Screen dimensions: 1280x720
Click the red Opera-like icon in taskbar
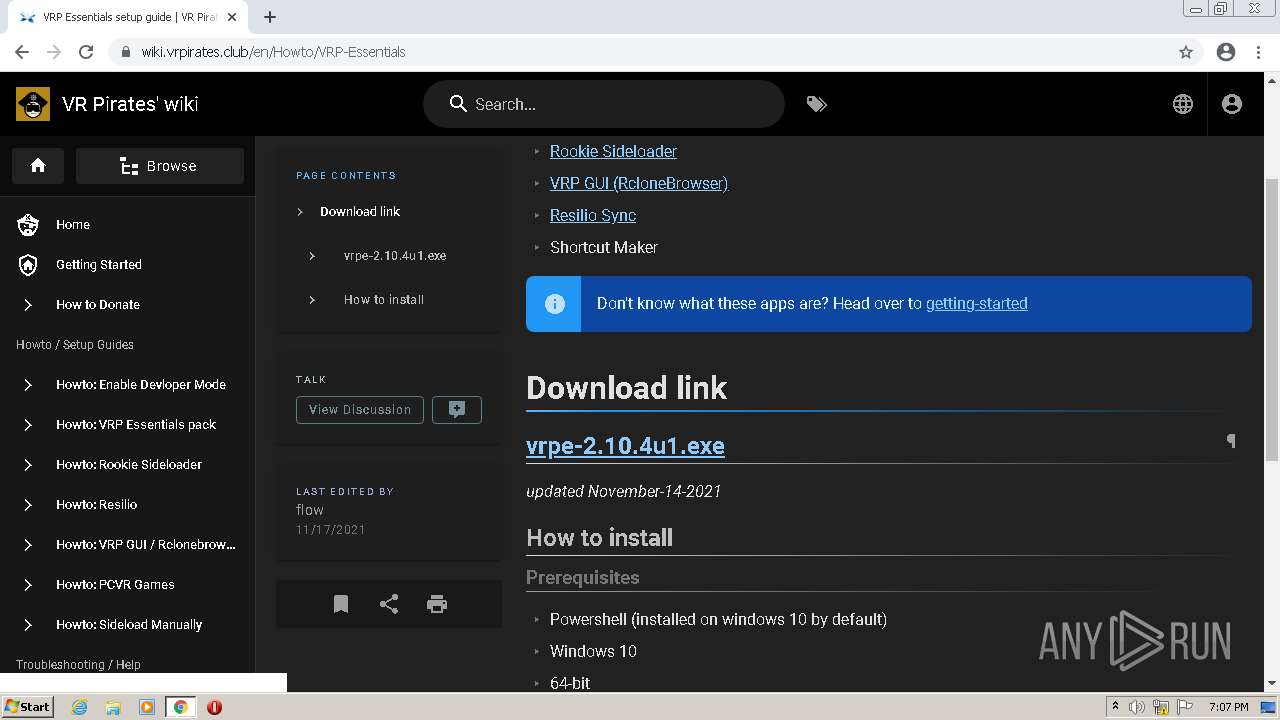point(214,707)
